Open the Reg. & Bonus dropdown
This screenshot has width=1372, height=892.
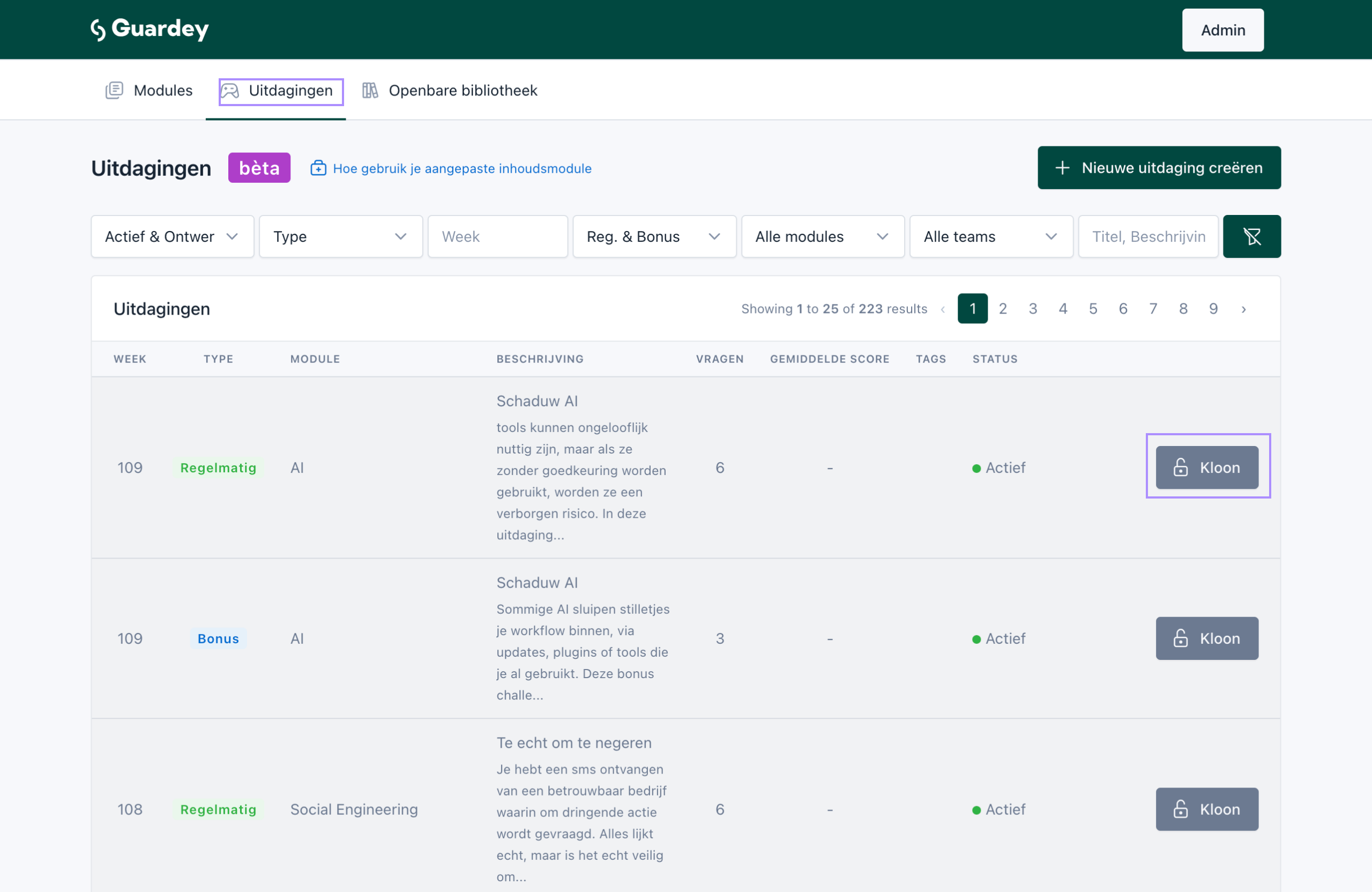654,236
